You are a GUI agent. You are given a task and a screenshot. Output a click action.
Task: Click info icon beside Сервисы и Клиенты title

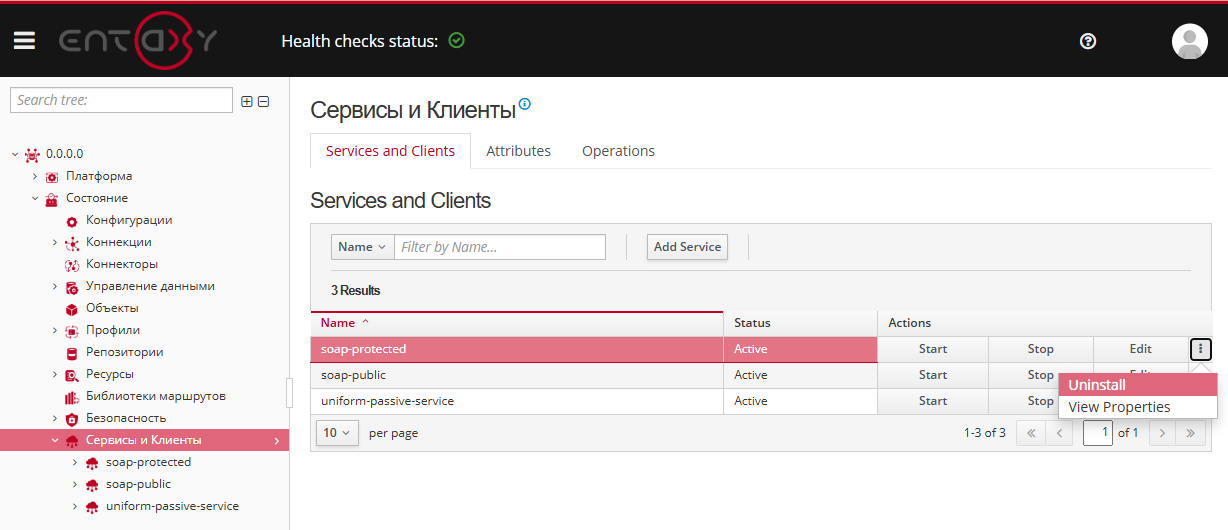click(525, 104)
